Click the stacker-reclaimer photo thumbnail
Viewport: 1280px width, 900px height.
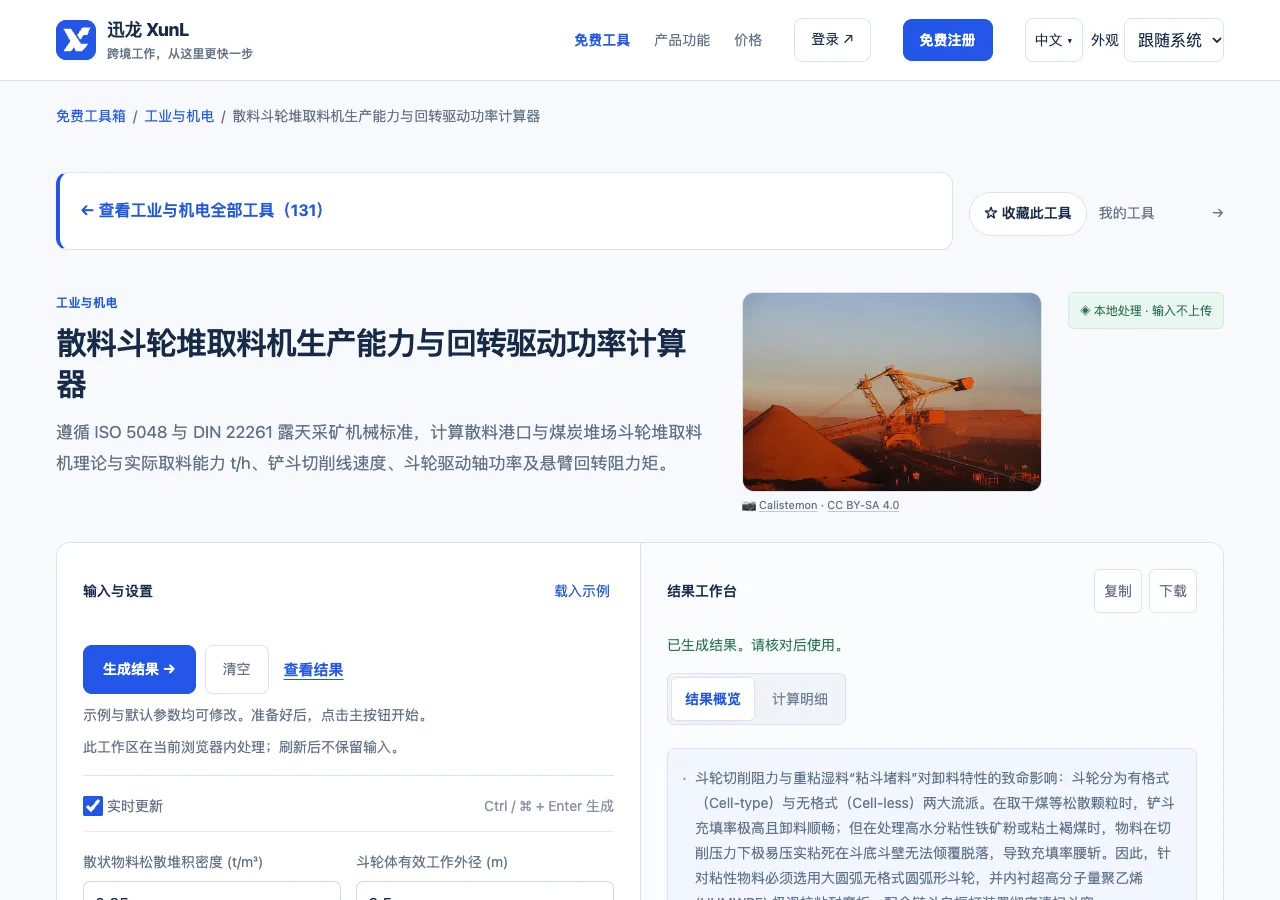[x=892, y=392]
